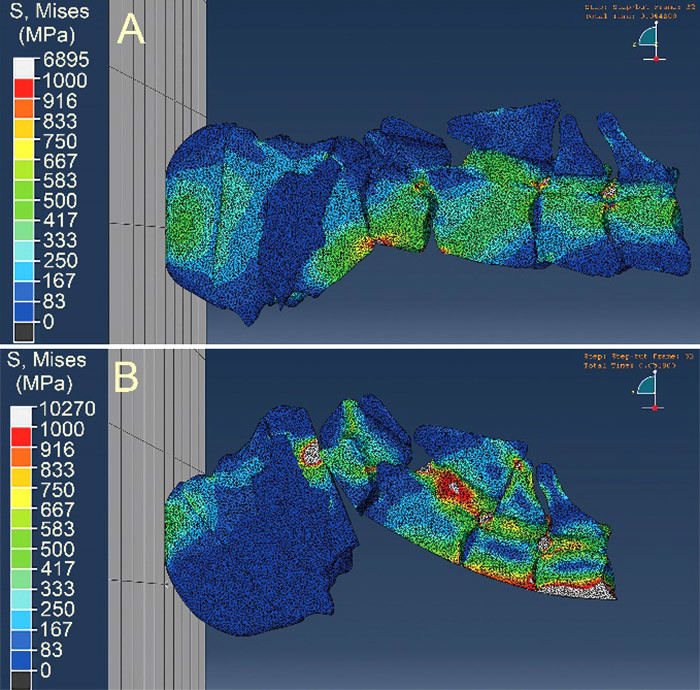700x690 pixels.
Task: Click the 667 value in panel A legend
Action: (60, 161)
